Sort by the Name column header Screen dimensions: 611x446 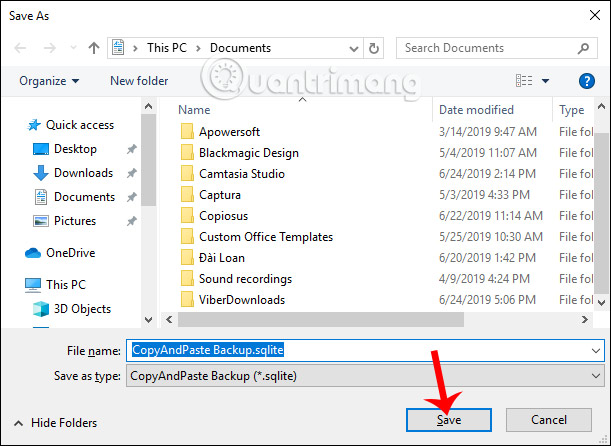click(x=194, y=110)
